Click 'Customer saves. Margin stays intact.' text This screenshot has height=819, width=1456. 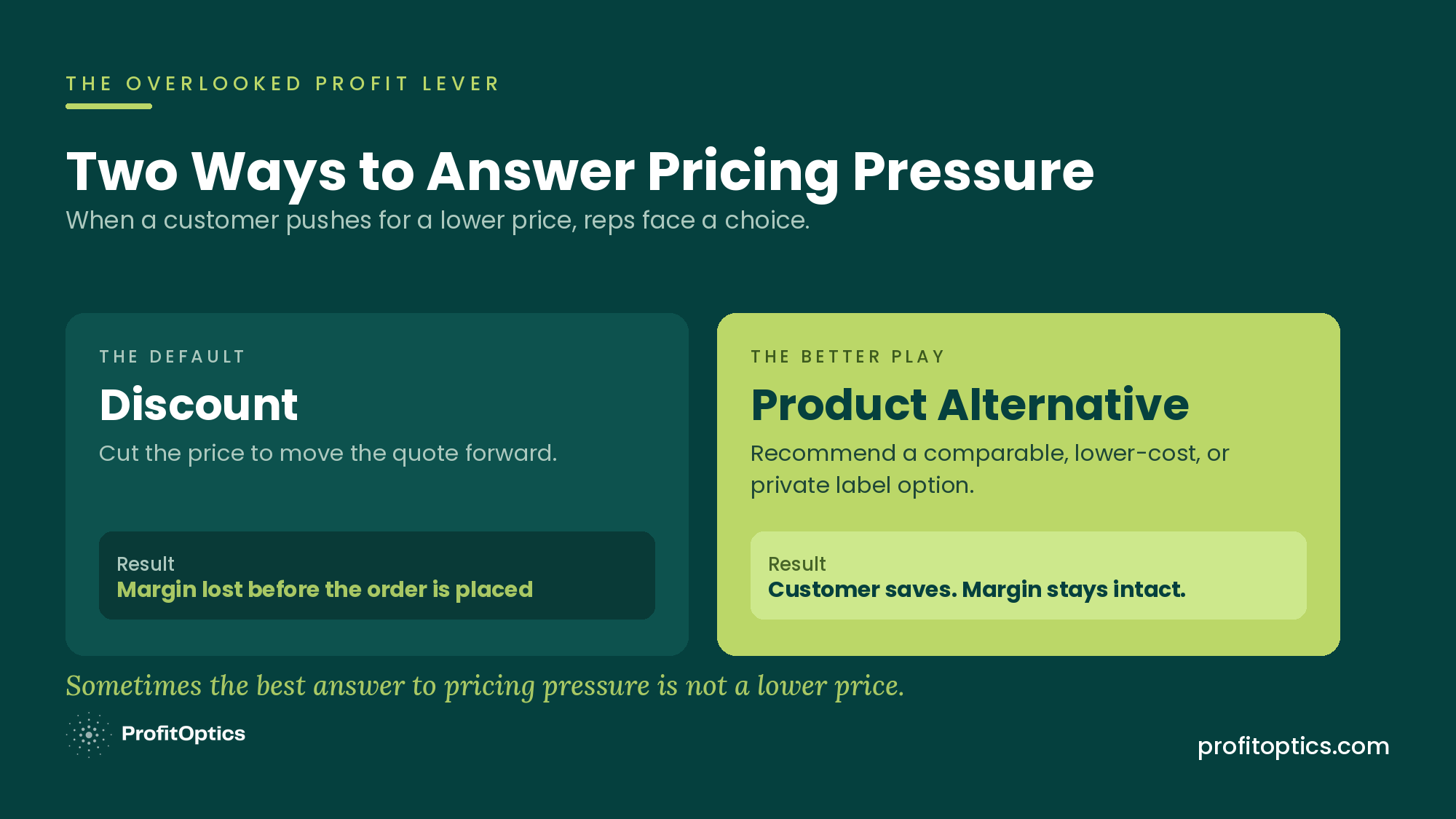click(x=977, y=590)
